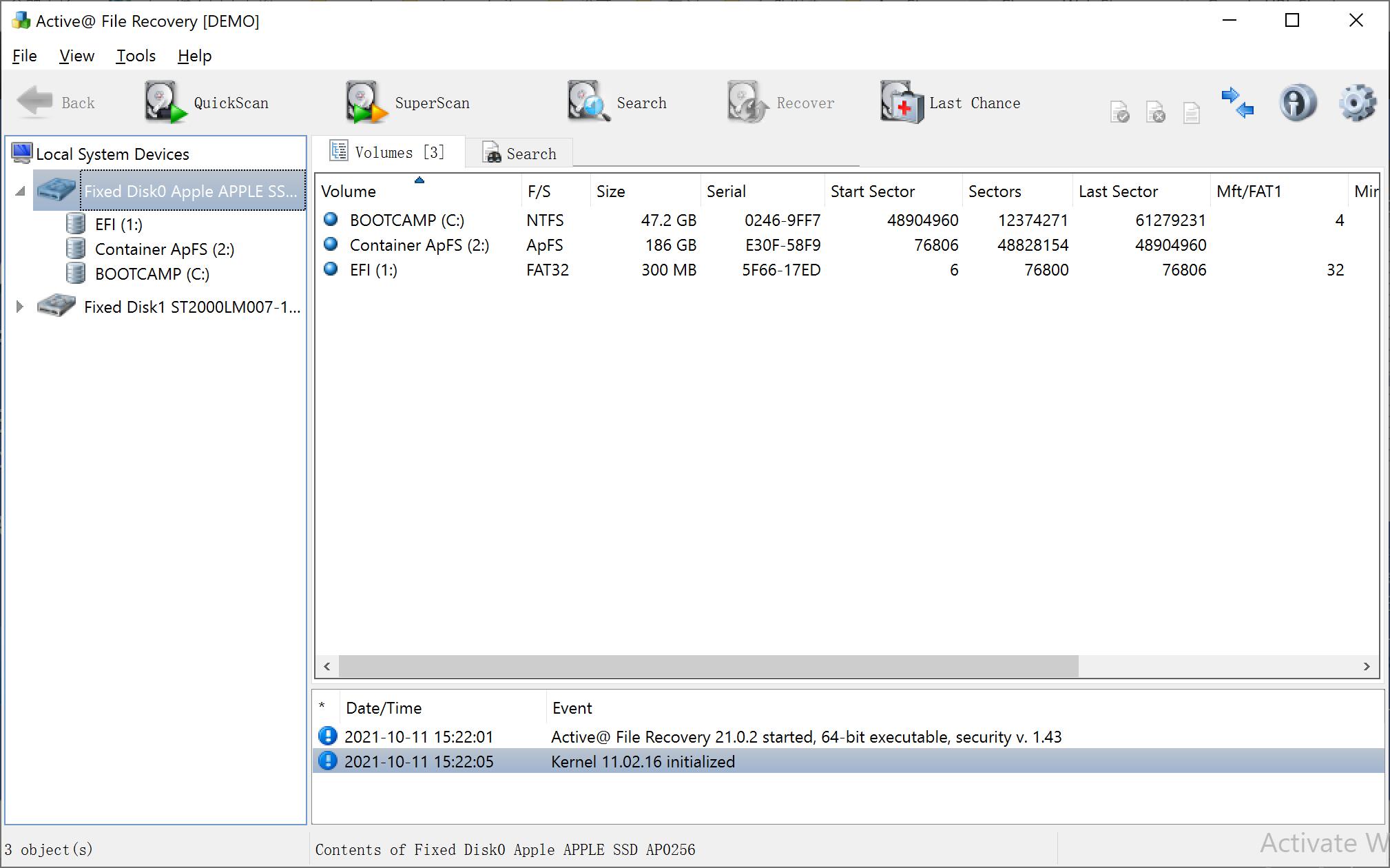1390x868 pixels.
Task: Select the Kernel initialized log entry
Action: (643, 761)
